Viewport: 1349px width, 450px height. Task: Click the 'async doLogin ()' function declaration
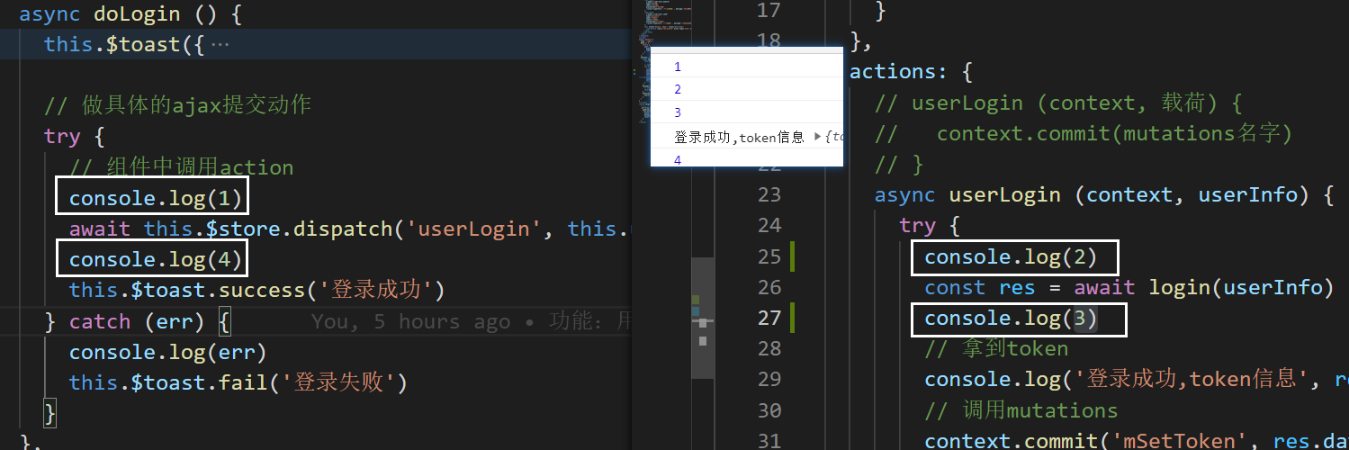pyautogui.click(x=130, y=15)
